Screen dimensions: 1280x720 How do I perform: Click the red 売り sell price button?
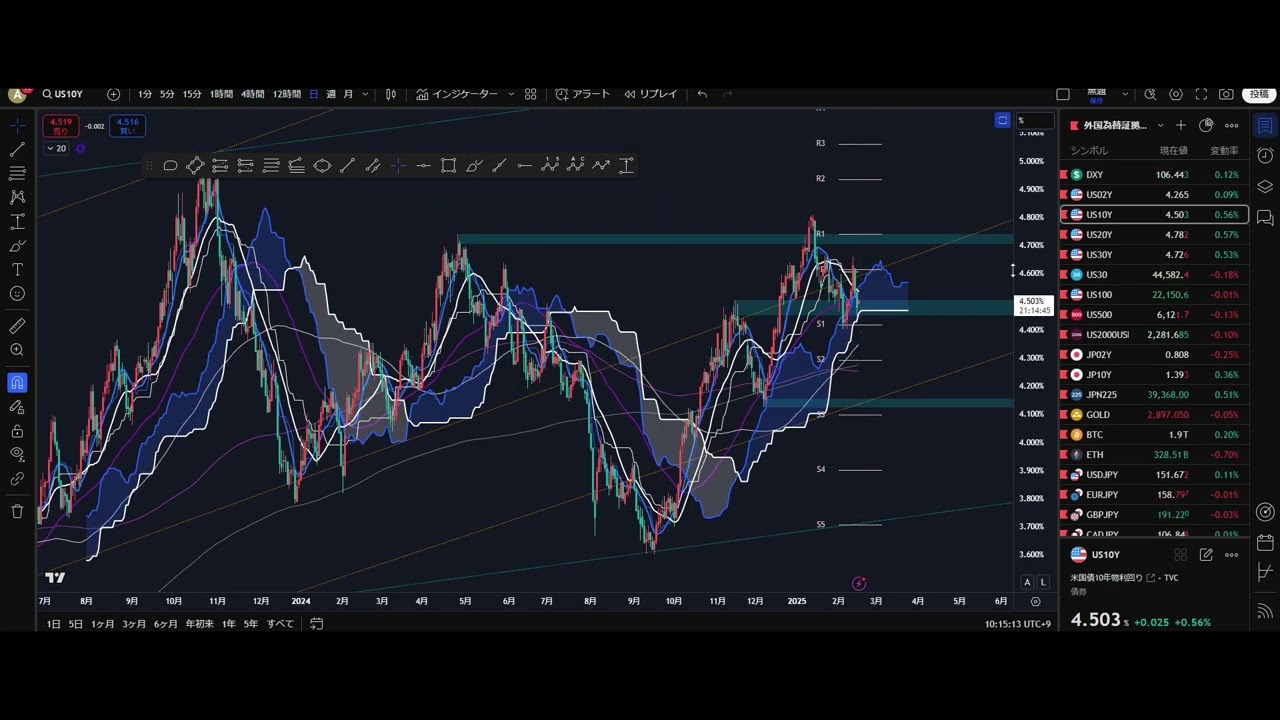tap(61, 126)
